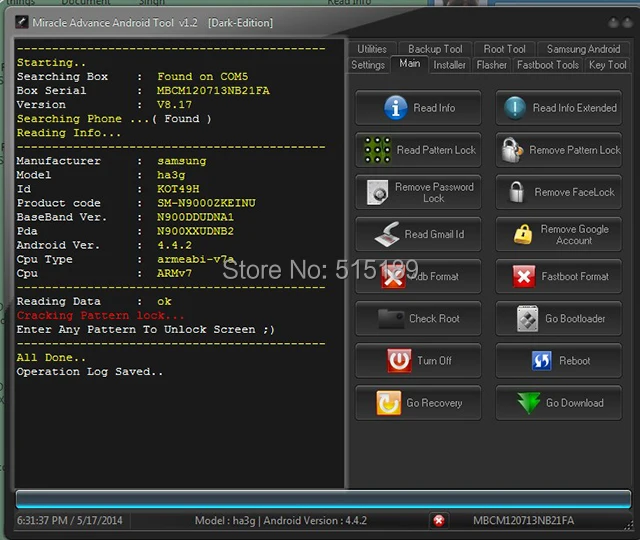Image resolution: width=640 pixels, height=540 pixels.
Task: Click the Remove Password Lock safe icon
Action: (377, 192)
